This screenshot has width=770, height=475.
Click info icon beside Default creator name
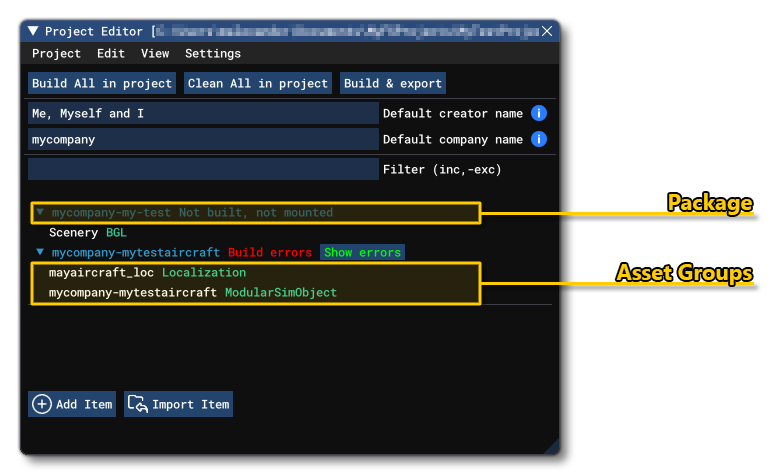[539, 114]
